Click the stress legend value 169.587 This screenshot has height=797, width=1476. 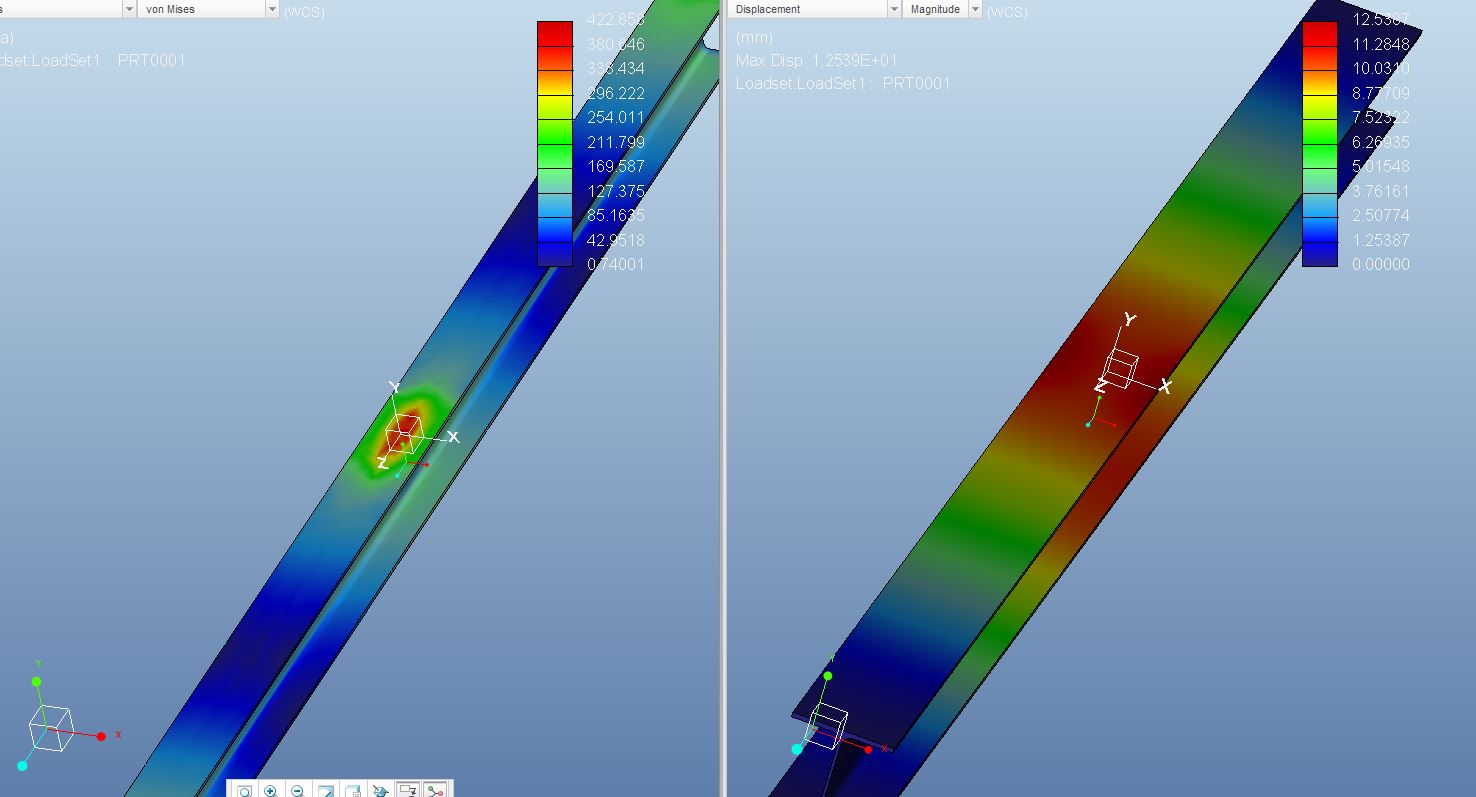pos(615,167)
